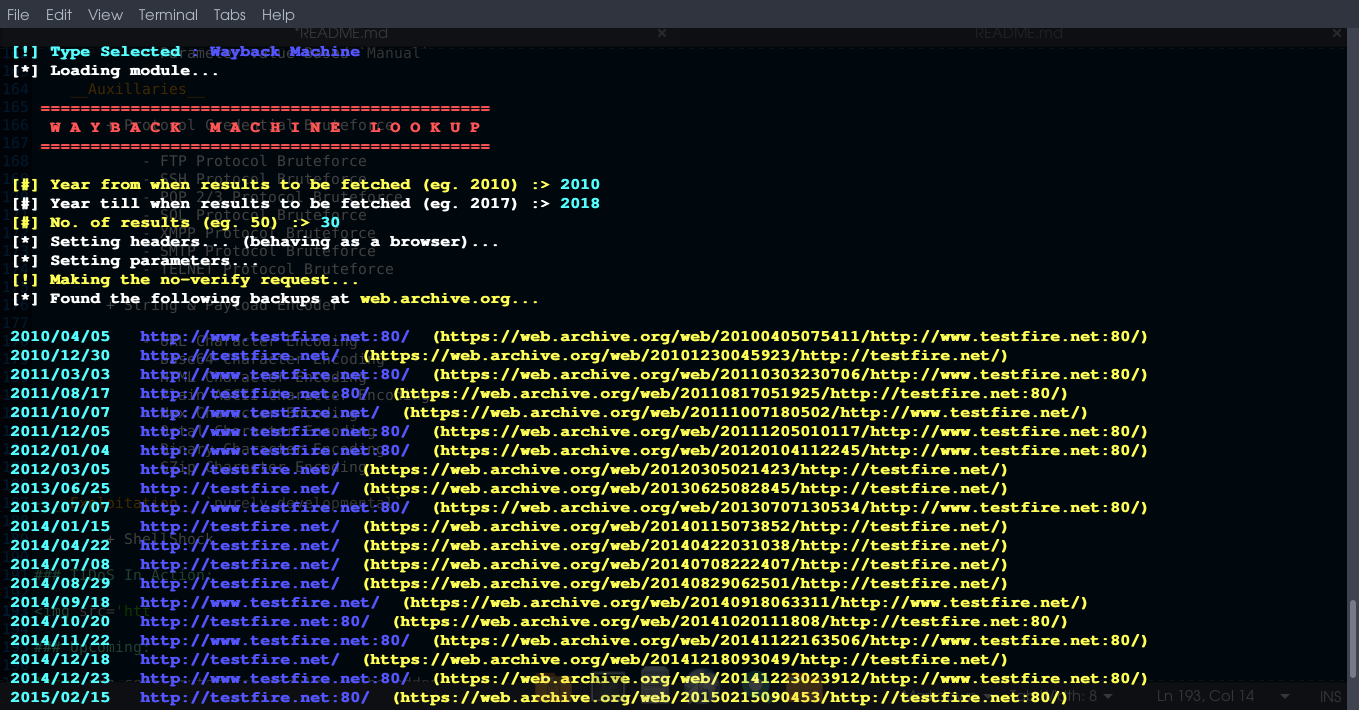Click the blue testfire.net URL on the 2010/12/30 row
Screen dimensions: 1359x710
point(240,356)
